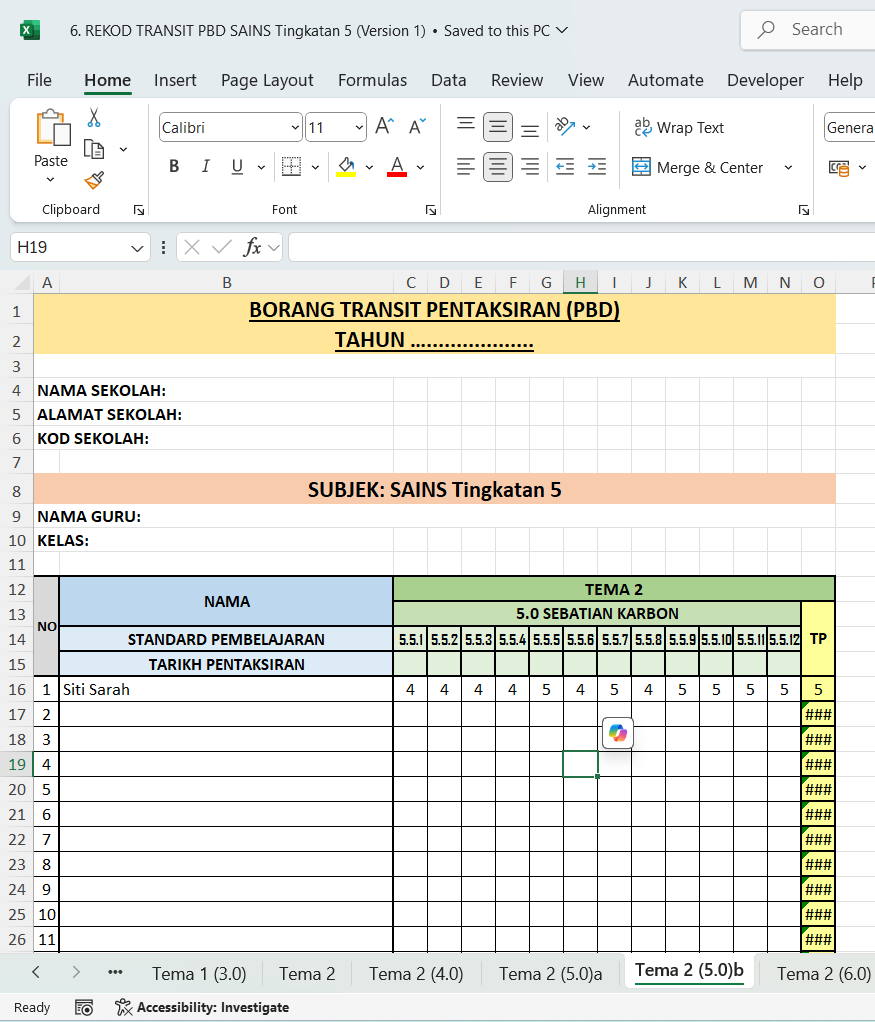The height and width of the screenshot is (1022, 875).
Task: Click the Decrease Indent icon
Action: (565, 167)
